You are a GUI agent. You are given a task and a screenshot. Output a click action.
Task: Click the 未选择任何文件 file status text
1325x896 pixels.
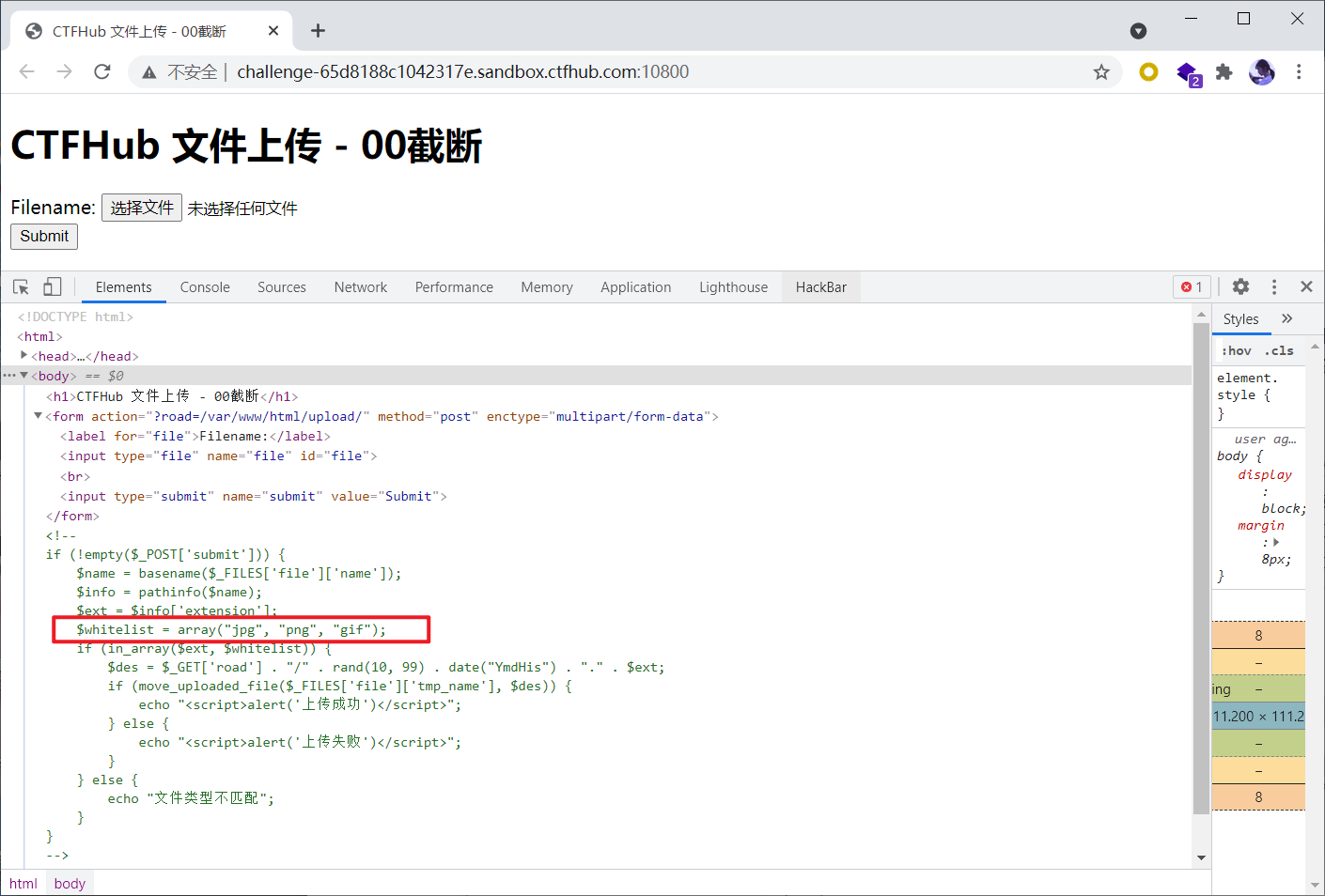(242, 209)
